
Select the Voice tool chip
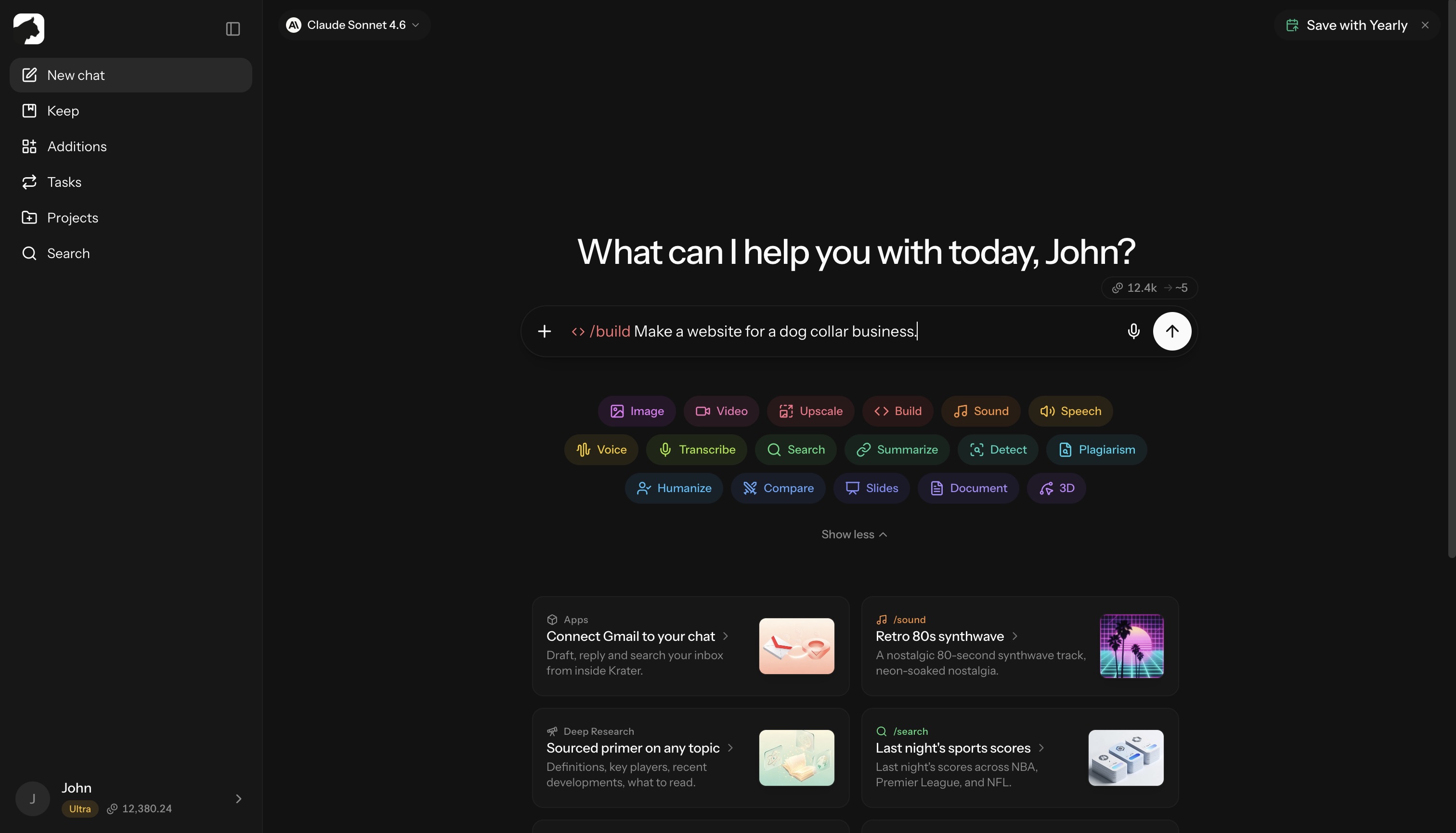click(601, 450)
